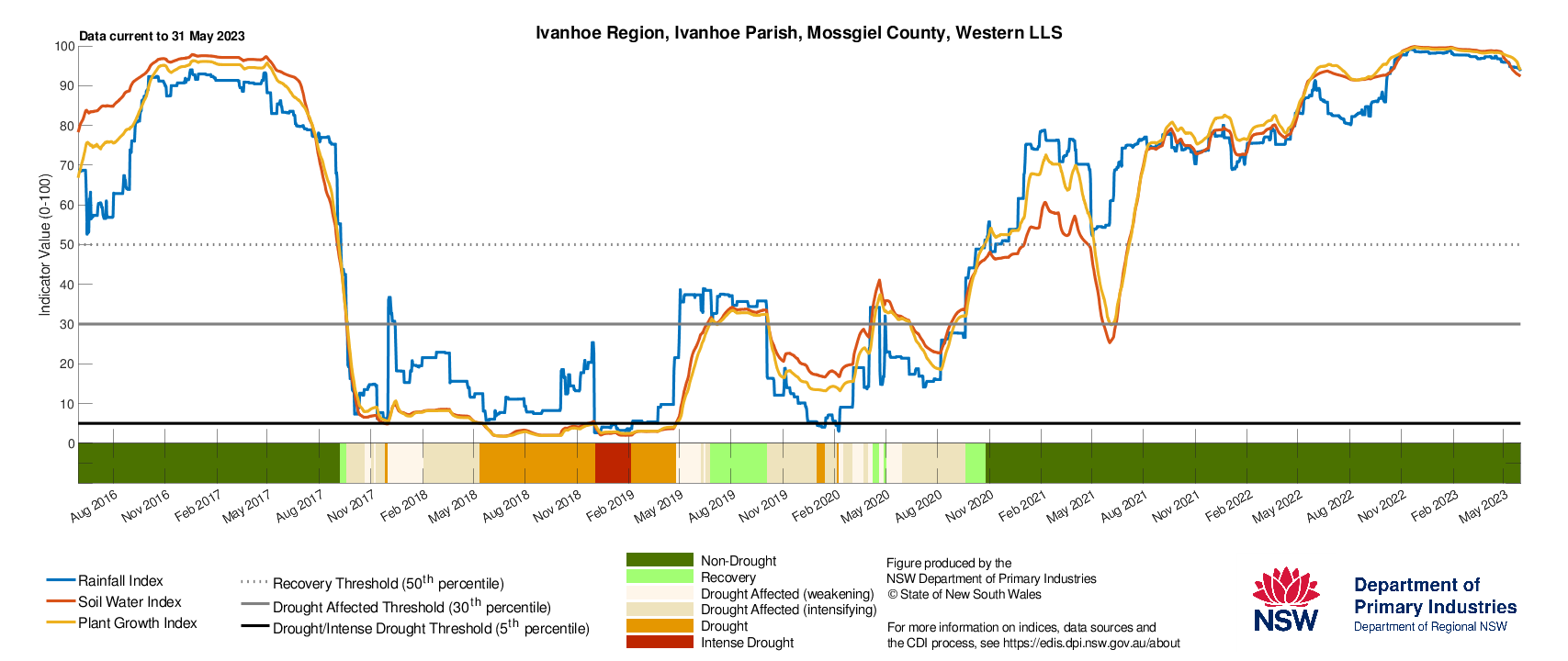Click the grey Drought Affected Threshold legend line
Screen dimensions: 1568x661
[x=254, y=605]
